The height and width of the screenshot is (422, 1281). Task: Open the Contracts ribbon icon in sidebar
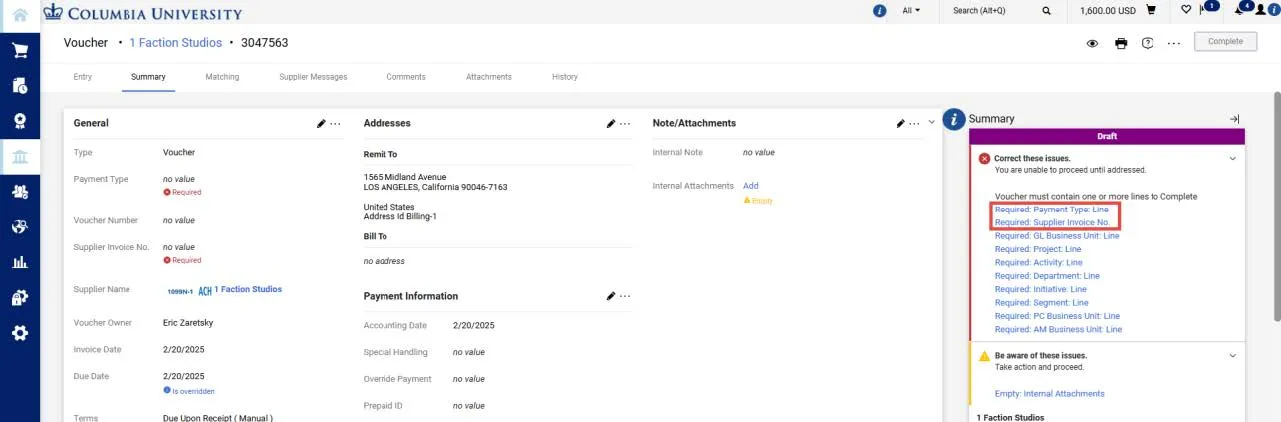[x=20, y=121]
